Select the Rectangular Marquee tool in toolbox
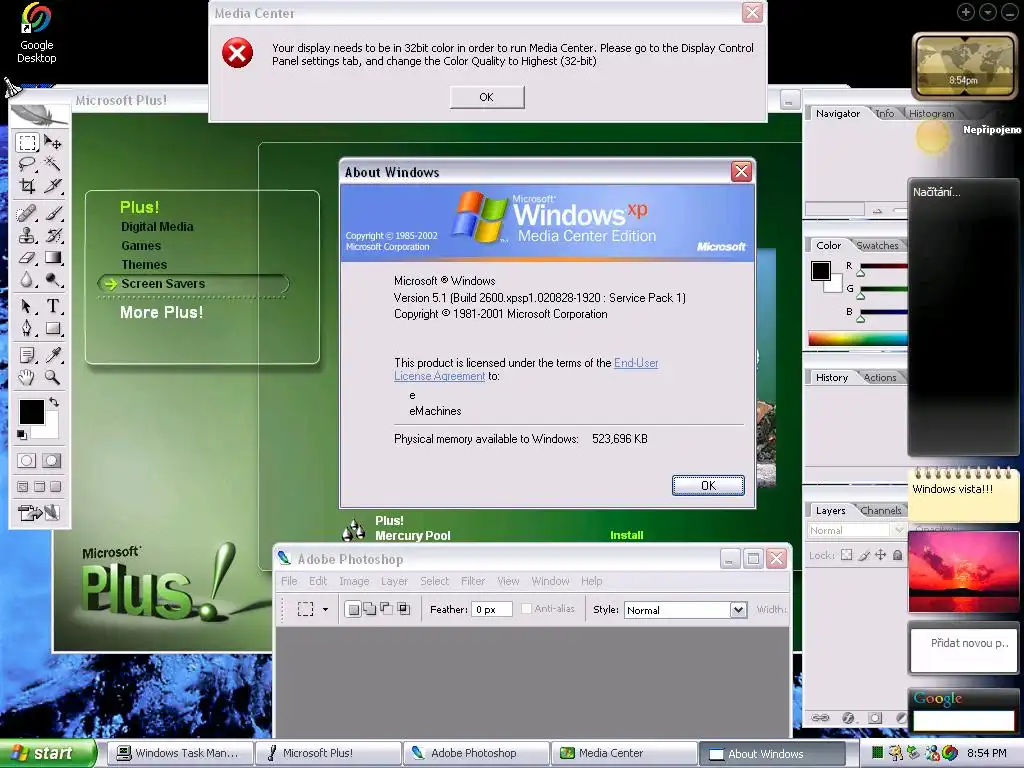This screenshot has height=768, width=1024. coord(27,142)
